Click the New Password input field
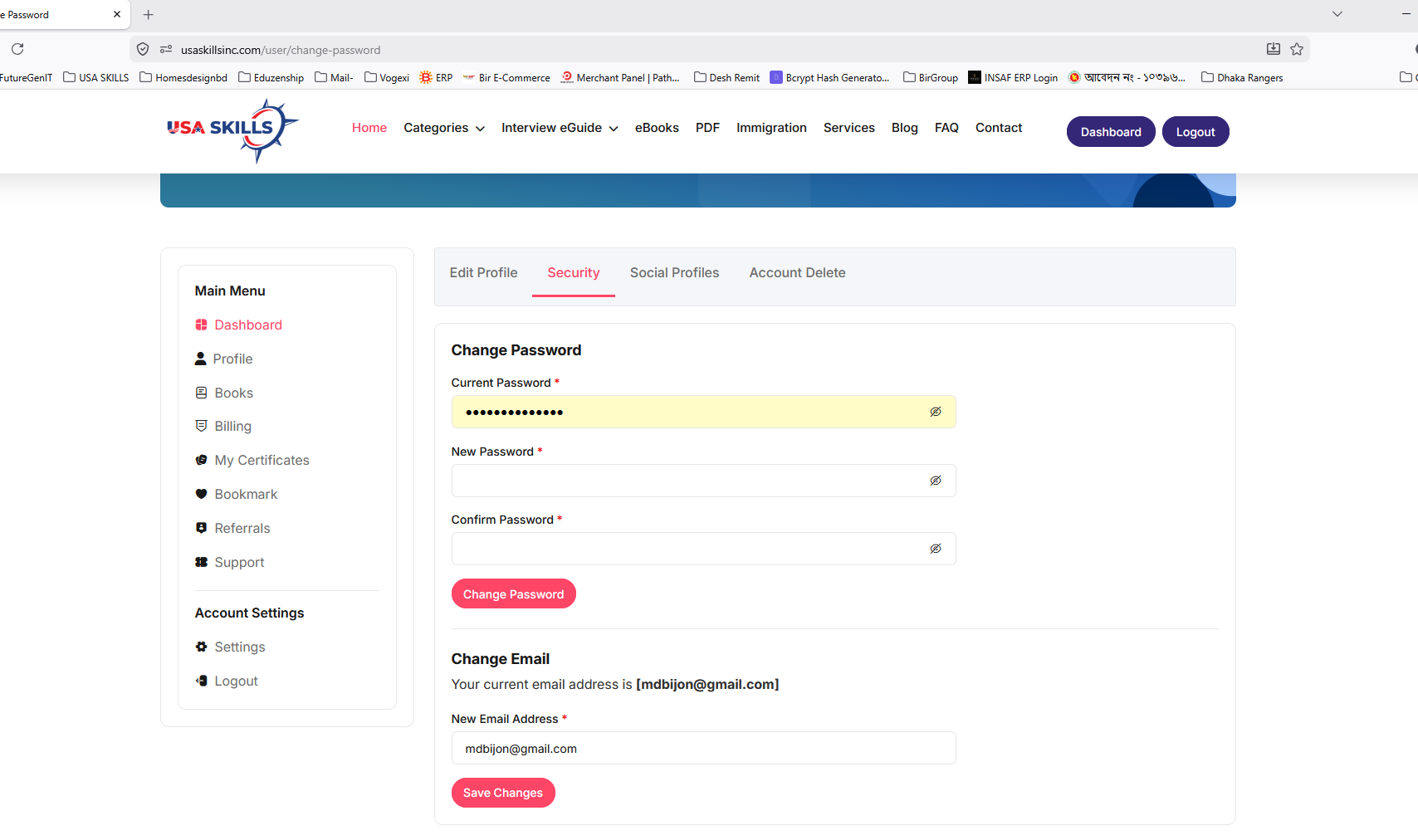Viewport: 1418px width, 840px height. 704,481
